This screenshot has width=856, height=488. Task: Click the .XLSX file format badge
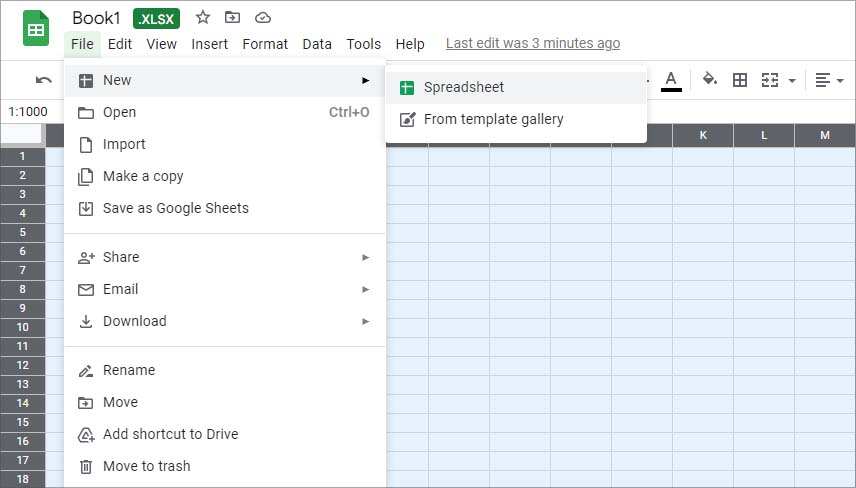pos(157,18)
